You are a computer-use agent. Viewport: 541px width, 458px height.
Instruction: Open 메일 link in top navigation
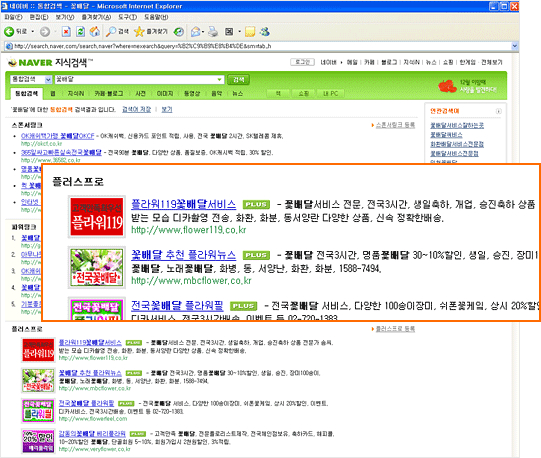click(x=352, y=62)
